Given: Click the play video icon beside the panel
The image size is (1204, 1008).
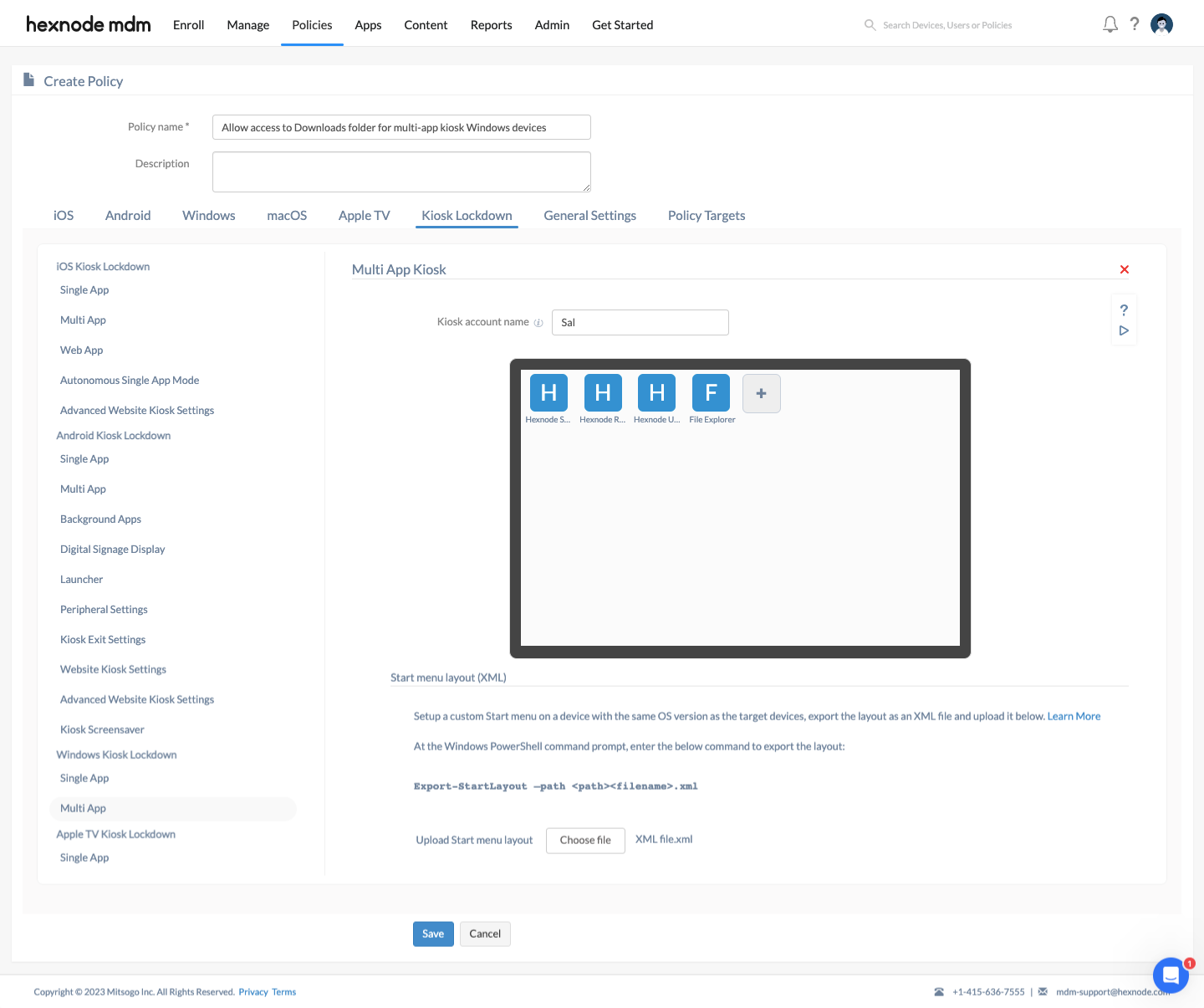Looking at the screenshot, I should (x=1124, y=330).
